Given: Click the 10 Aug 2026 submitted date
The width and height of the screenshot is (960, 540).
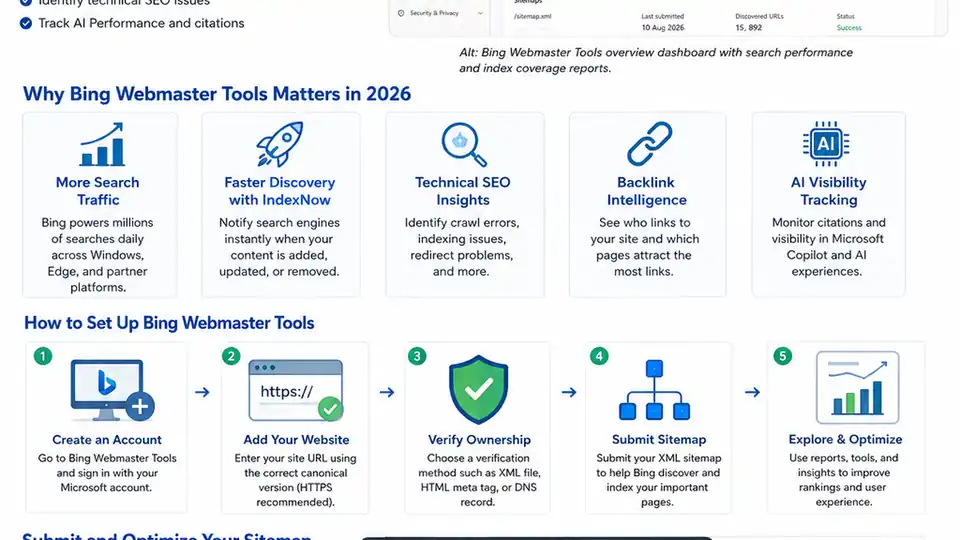Looking at the screenshot, I should pyautogui.click(x=662, y=28).
